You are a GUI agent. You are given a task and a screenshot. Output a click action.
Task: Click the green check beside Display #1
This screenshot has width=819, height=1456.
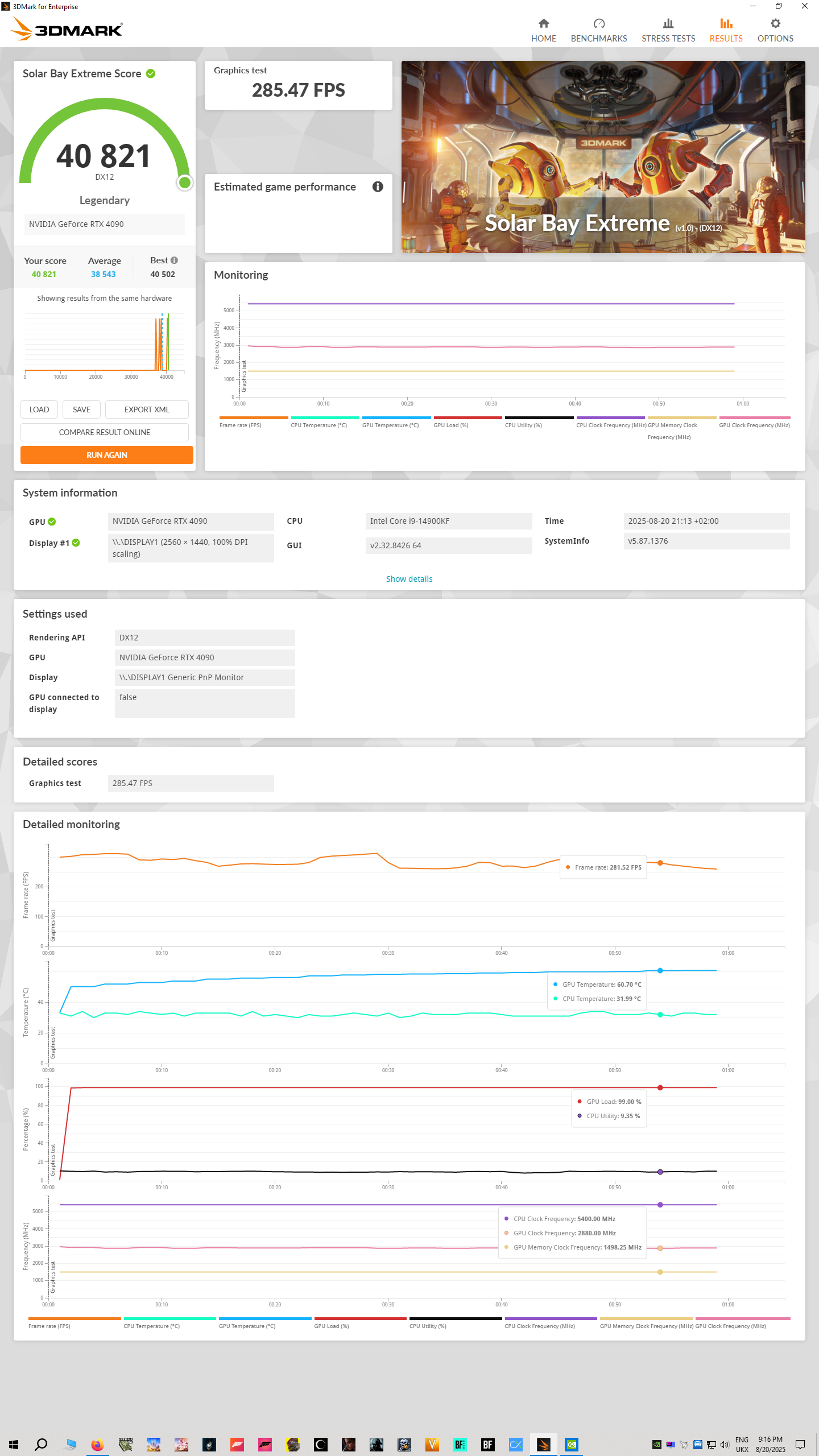[76, 543]
